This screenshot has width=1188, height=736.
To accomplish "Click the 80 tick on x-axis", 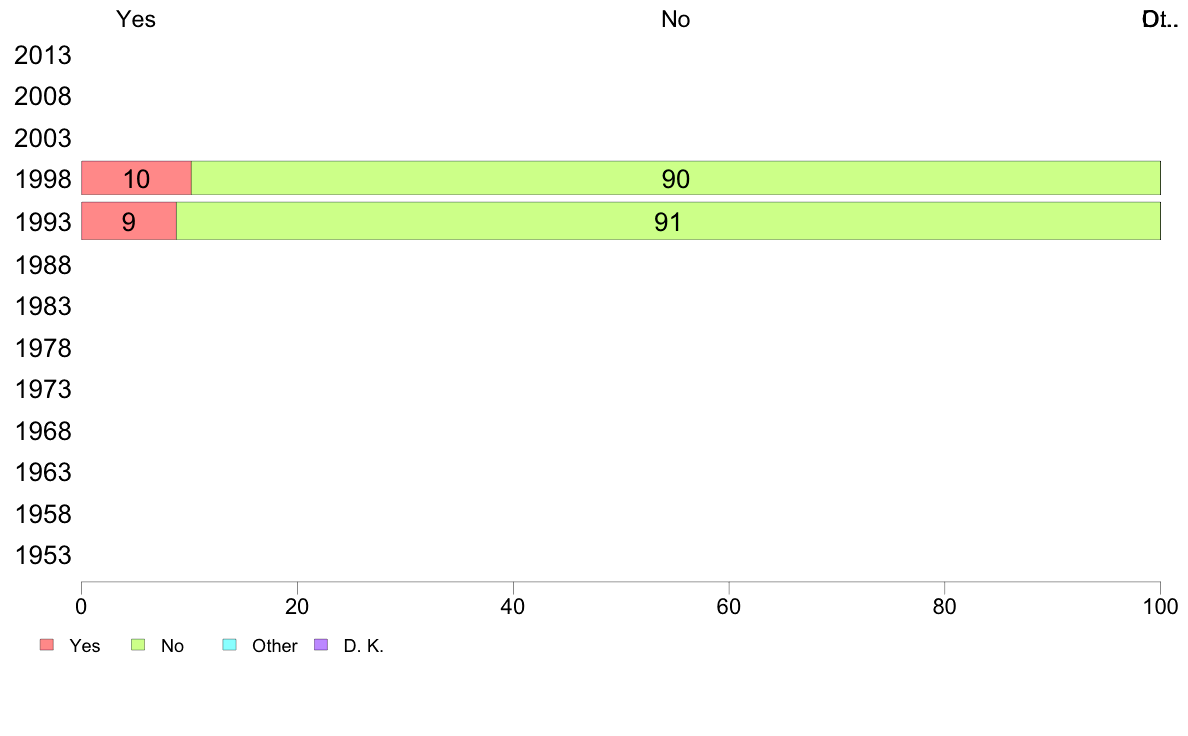I will 944,606.
